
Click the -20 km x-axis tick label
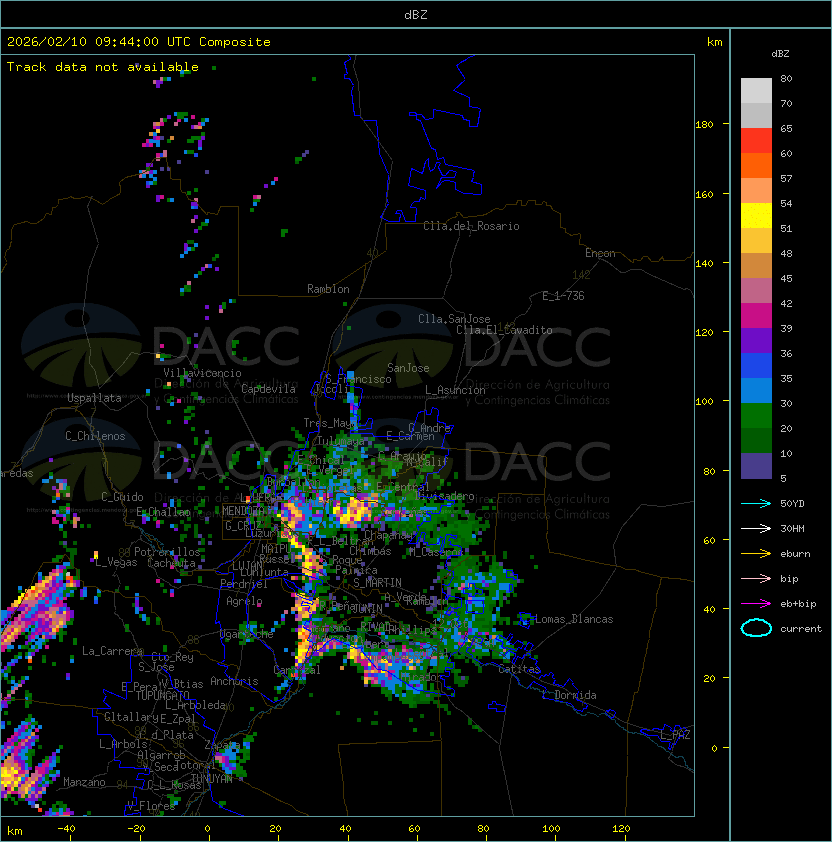tap(136, 829)
